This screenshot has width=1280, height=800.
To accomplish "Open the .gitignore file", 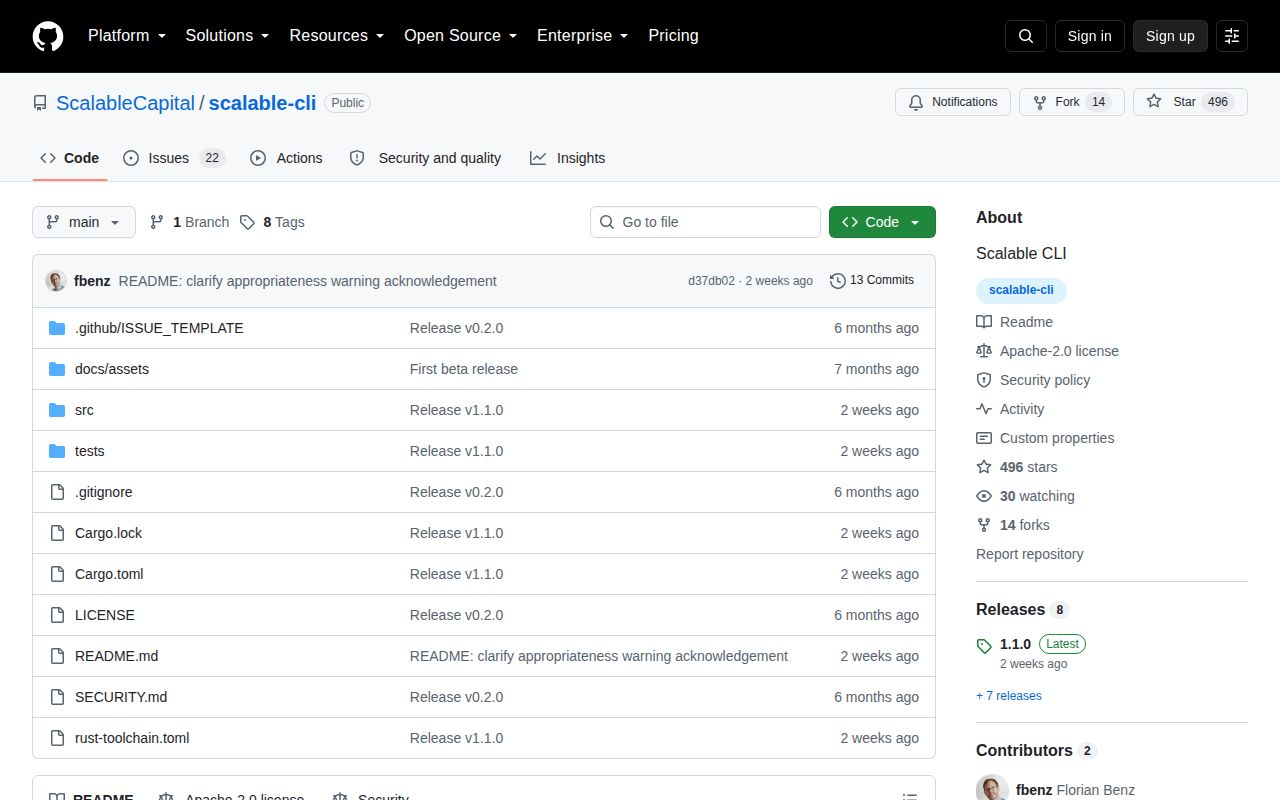I will point(104,492).
